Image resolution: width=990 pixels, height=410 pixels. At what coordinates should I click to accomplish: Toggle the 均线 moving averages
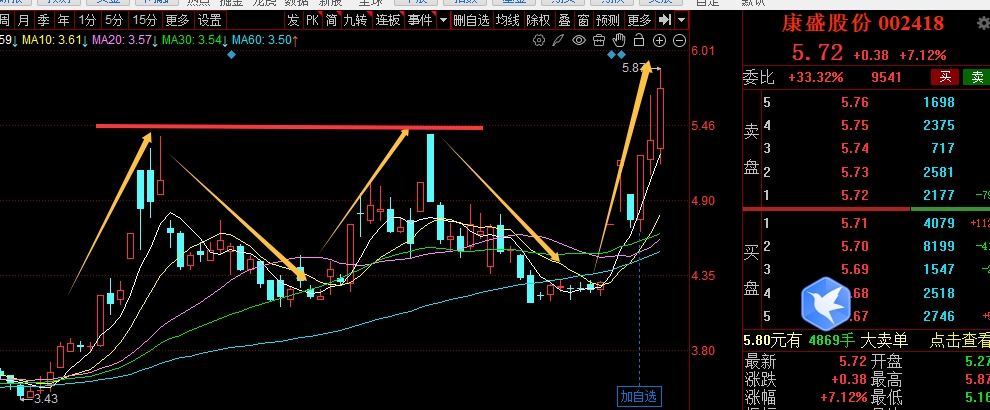point(508,20)
